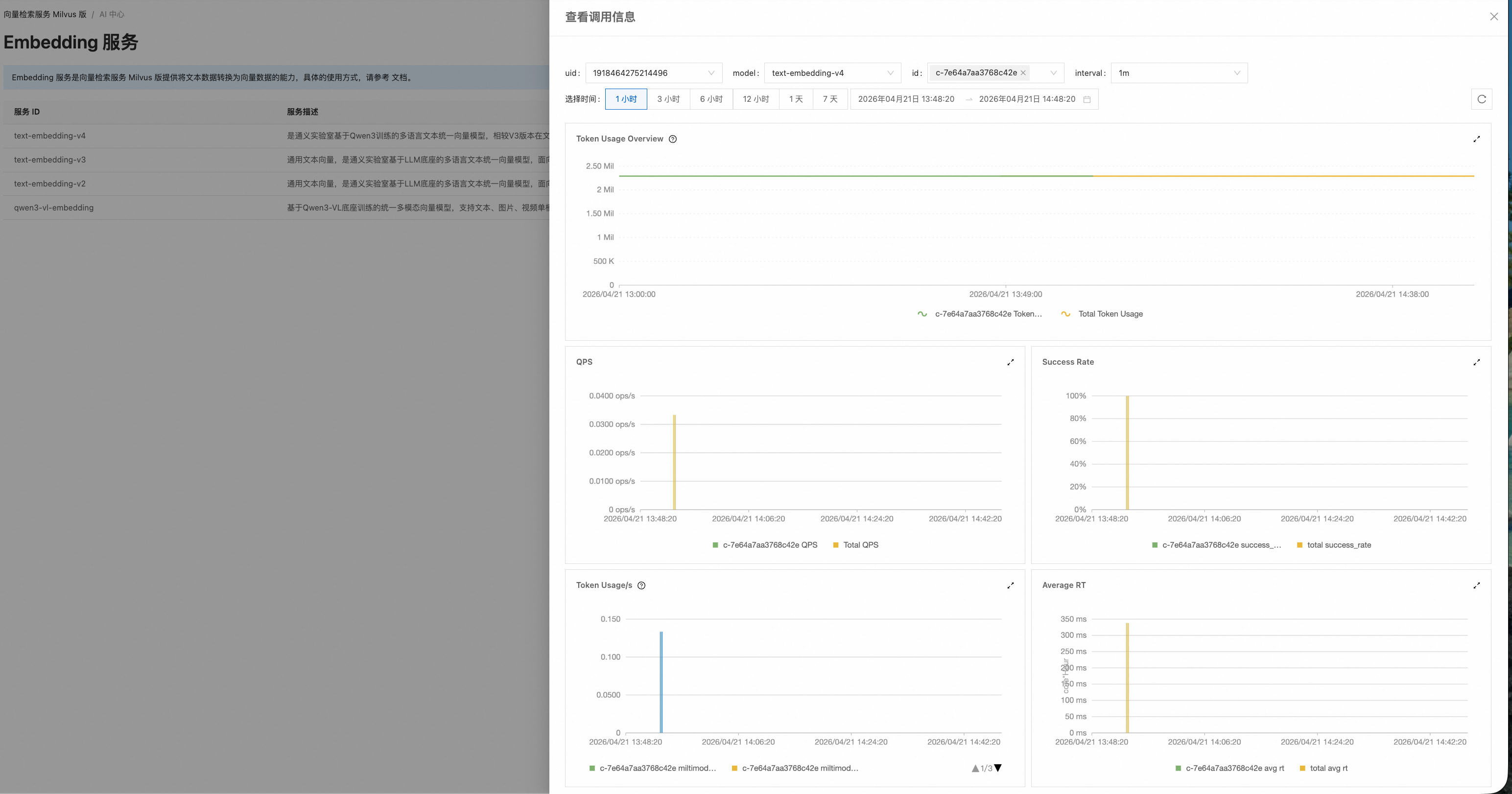This screenshot has height=794, width=1512.
Task: Go to next legend page in Token Usage/s
Action: click(998, 768)
